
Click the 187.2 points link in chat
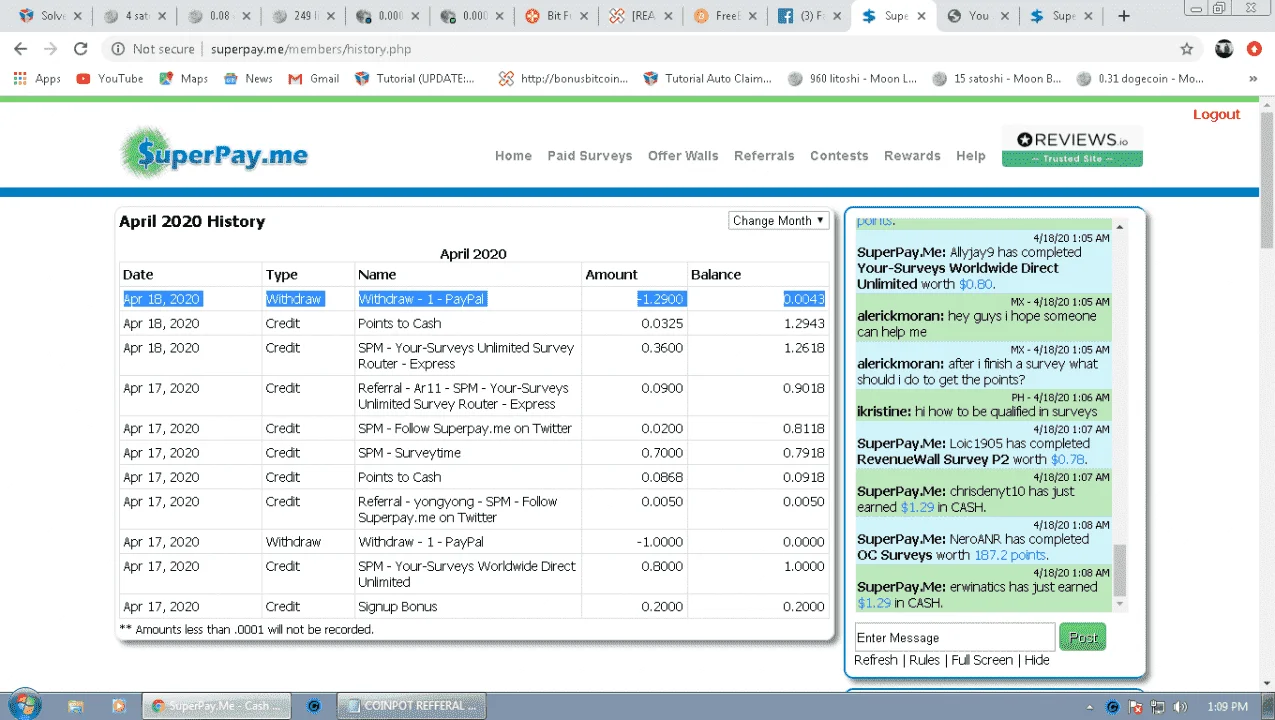coord(1011,555)
